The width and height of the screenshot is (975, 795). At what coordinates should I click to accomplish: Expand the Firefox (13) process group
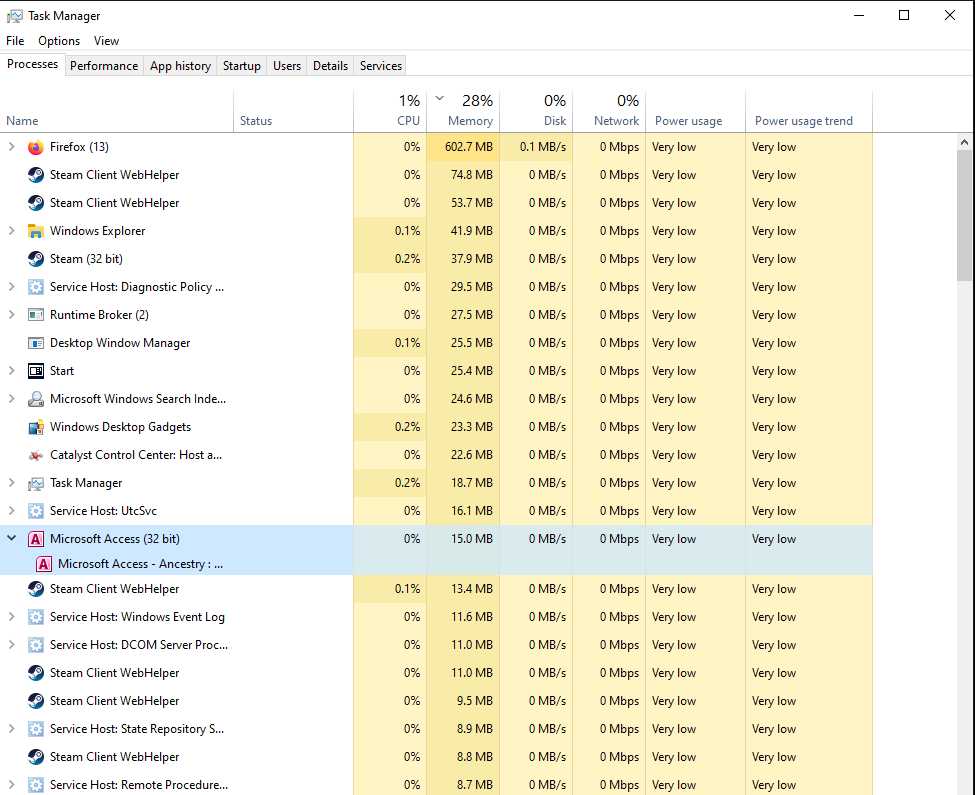coord(11,147)
